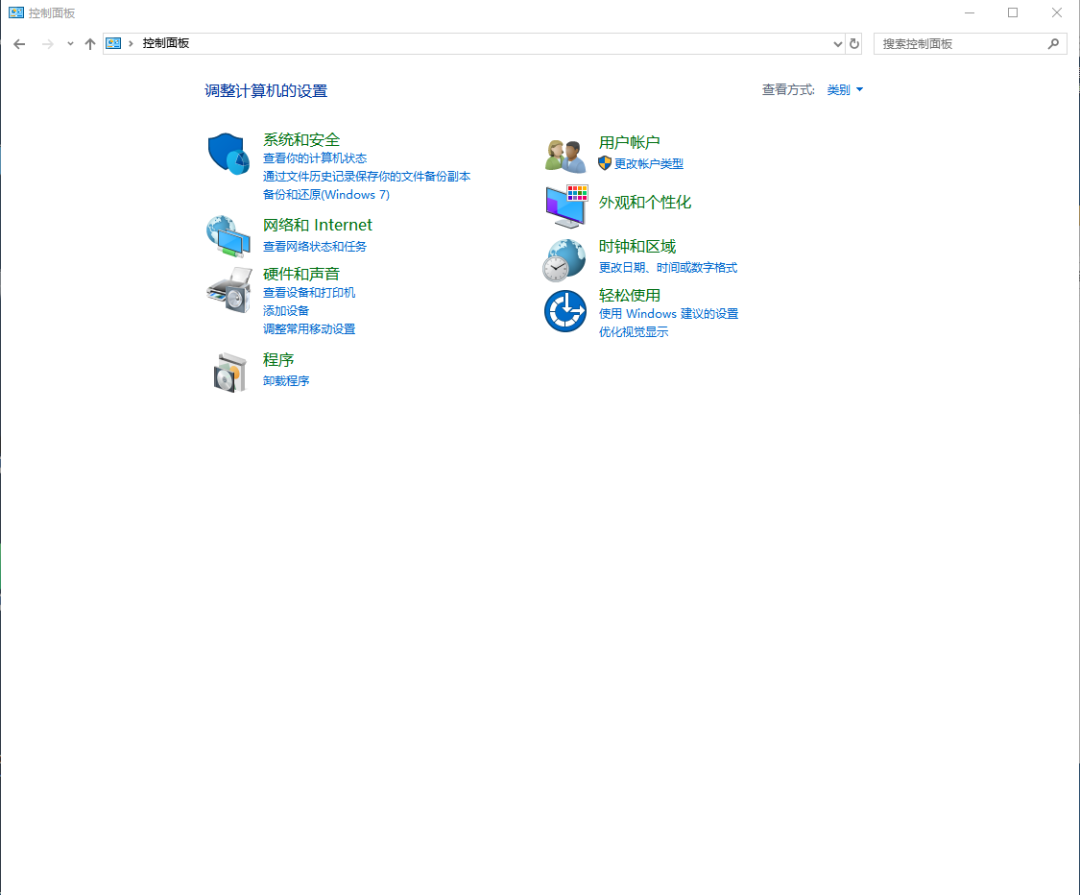The width and height of the screenshot is (1080, 895).
Task: Open the recent locations dropdown arrow
Action: point(70,44)
